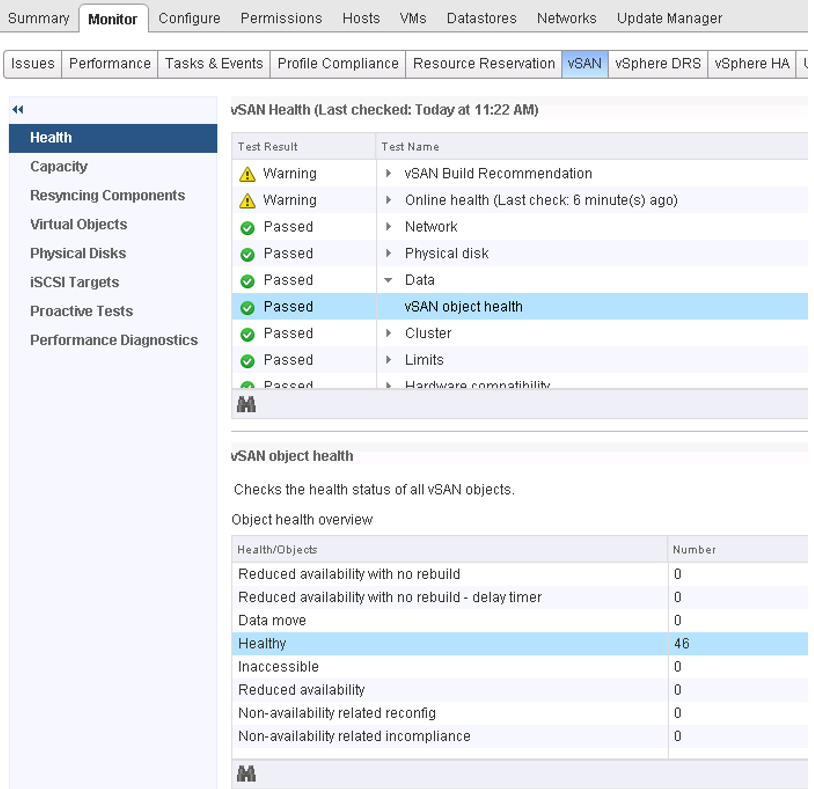Open the Update Manager tab

coord(669,18)
